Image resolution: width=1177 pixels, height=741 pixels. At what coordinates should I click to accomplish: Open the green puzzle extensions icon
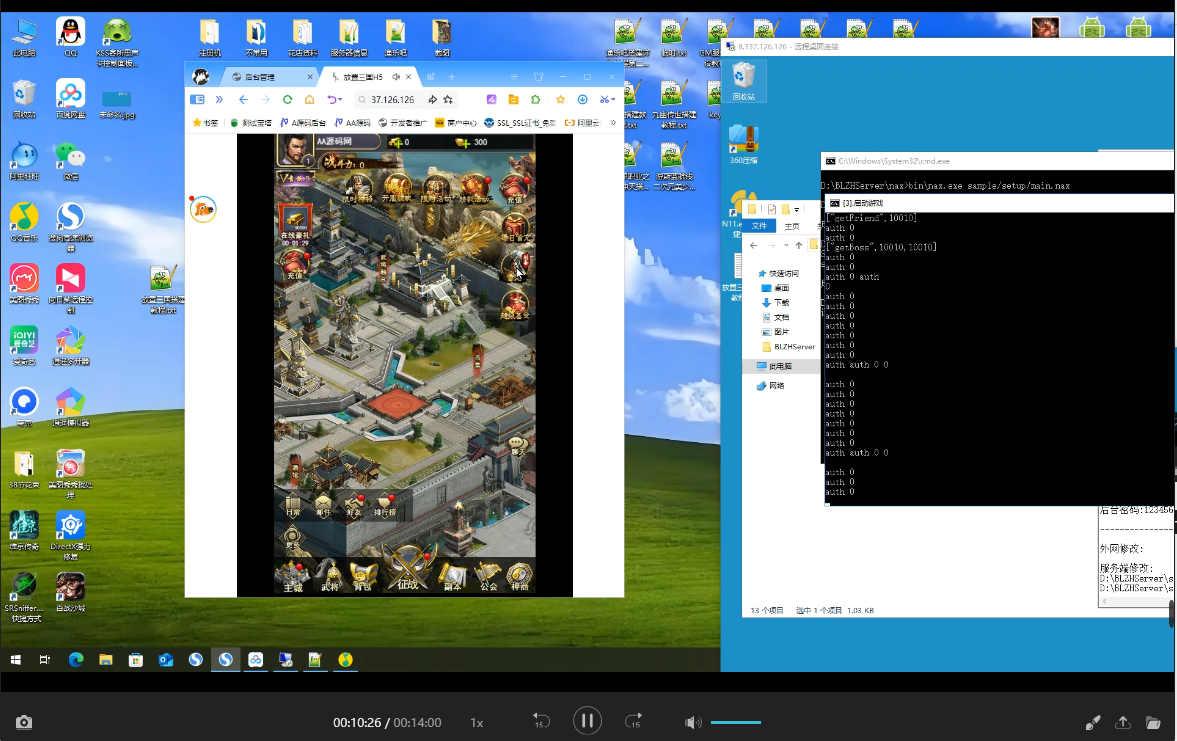[x=535, y=99]
